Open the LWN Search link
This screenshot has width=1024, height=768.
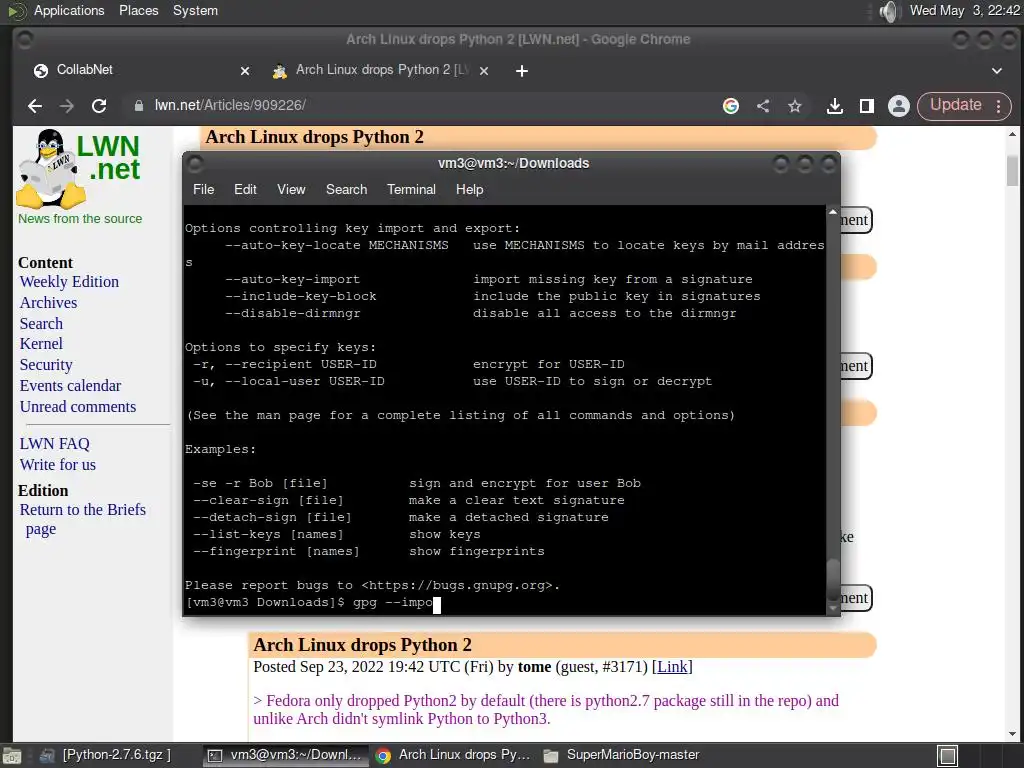(41, 324)
